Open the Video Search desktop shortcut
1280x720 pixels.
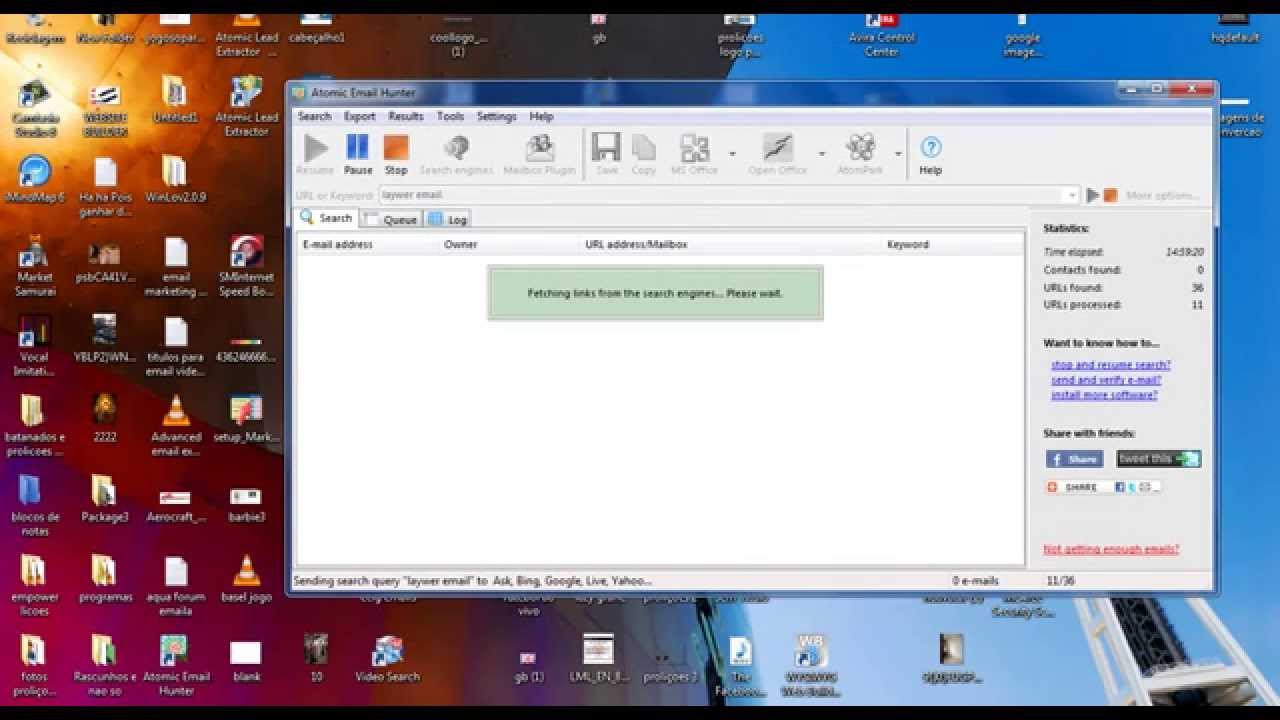coord(387,658)
